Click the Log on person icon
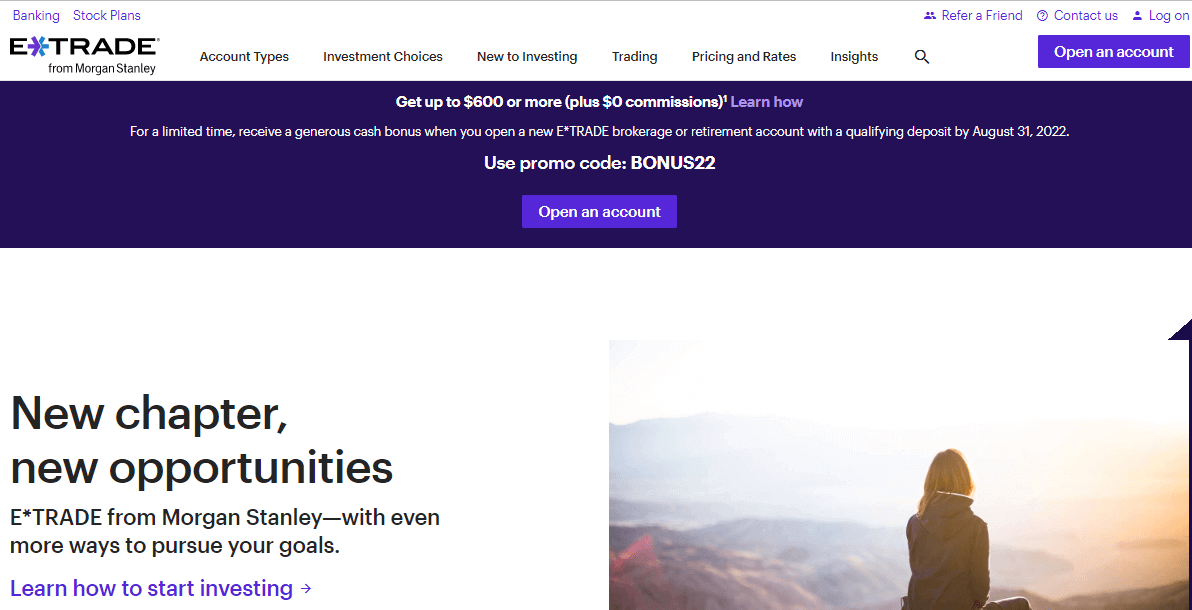 (1136, 15)
